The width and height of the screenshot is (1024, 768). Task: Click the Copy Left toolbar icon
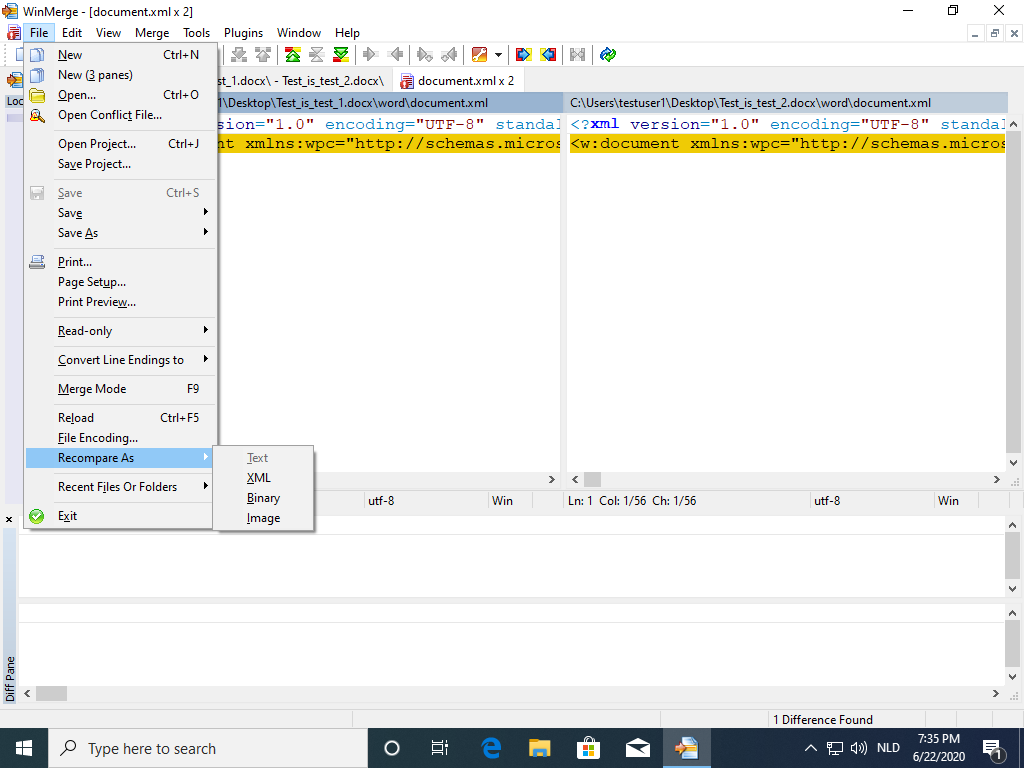[394, 55]
